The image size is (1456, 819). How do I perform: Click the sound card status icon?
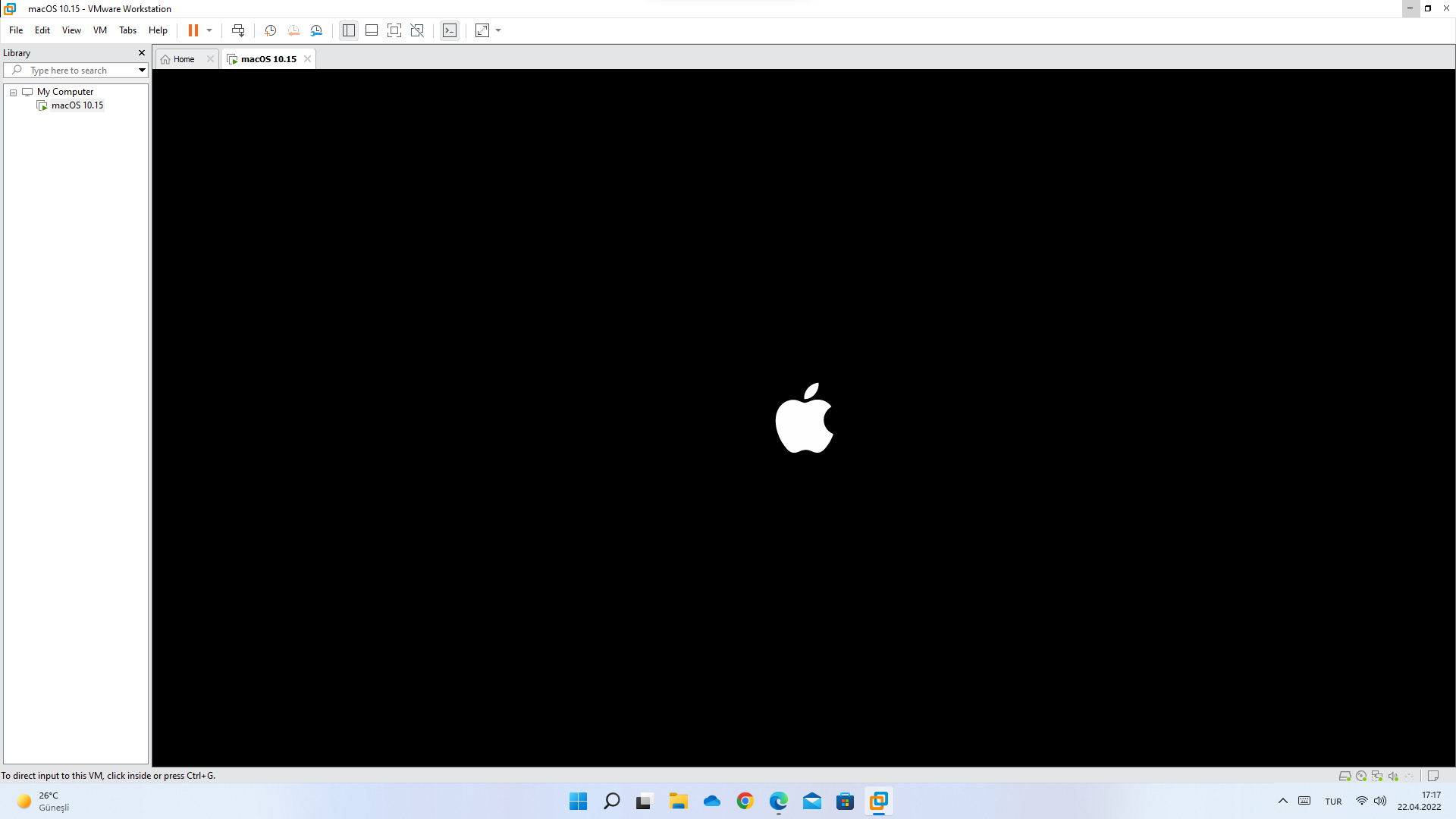click(x=1393, y=776)
